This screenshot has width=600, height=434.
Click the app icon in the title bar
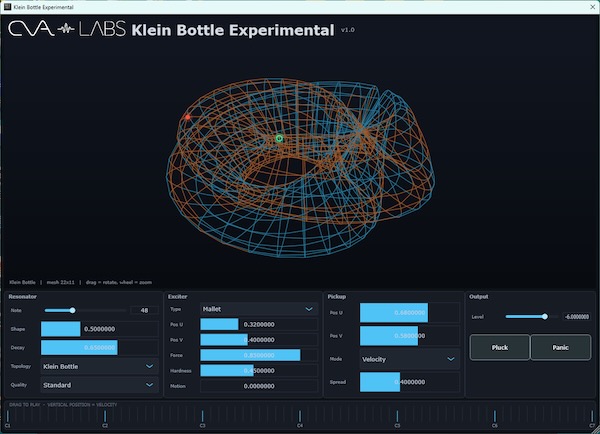(7, 7)
